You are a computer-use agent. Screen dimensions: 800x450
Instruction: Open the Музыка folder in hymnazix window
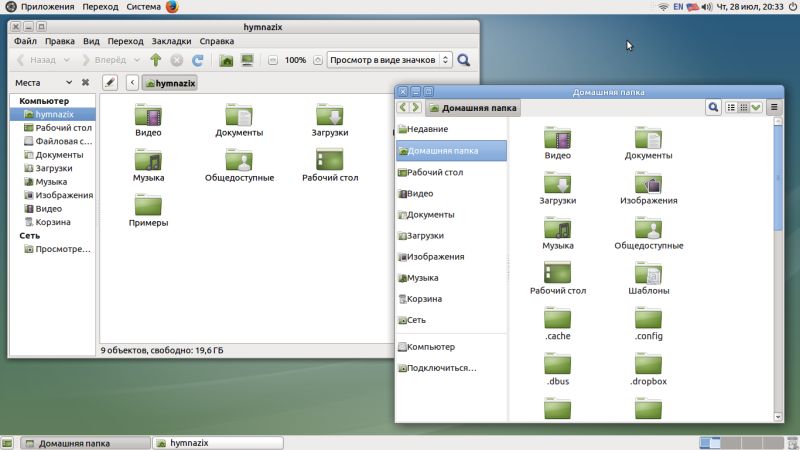pos(148,165)
